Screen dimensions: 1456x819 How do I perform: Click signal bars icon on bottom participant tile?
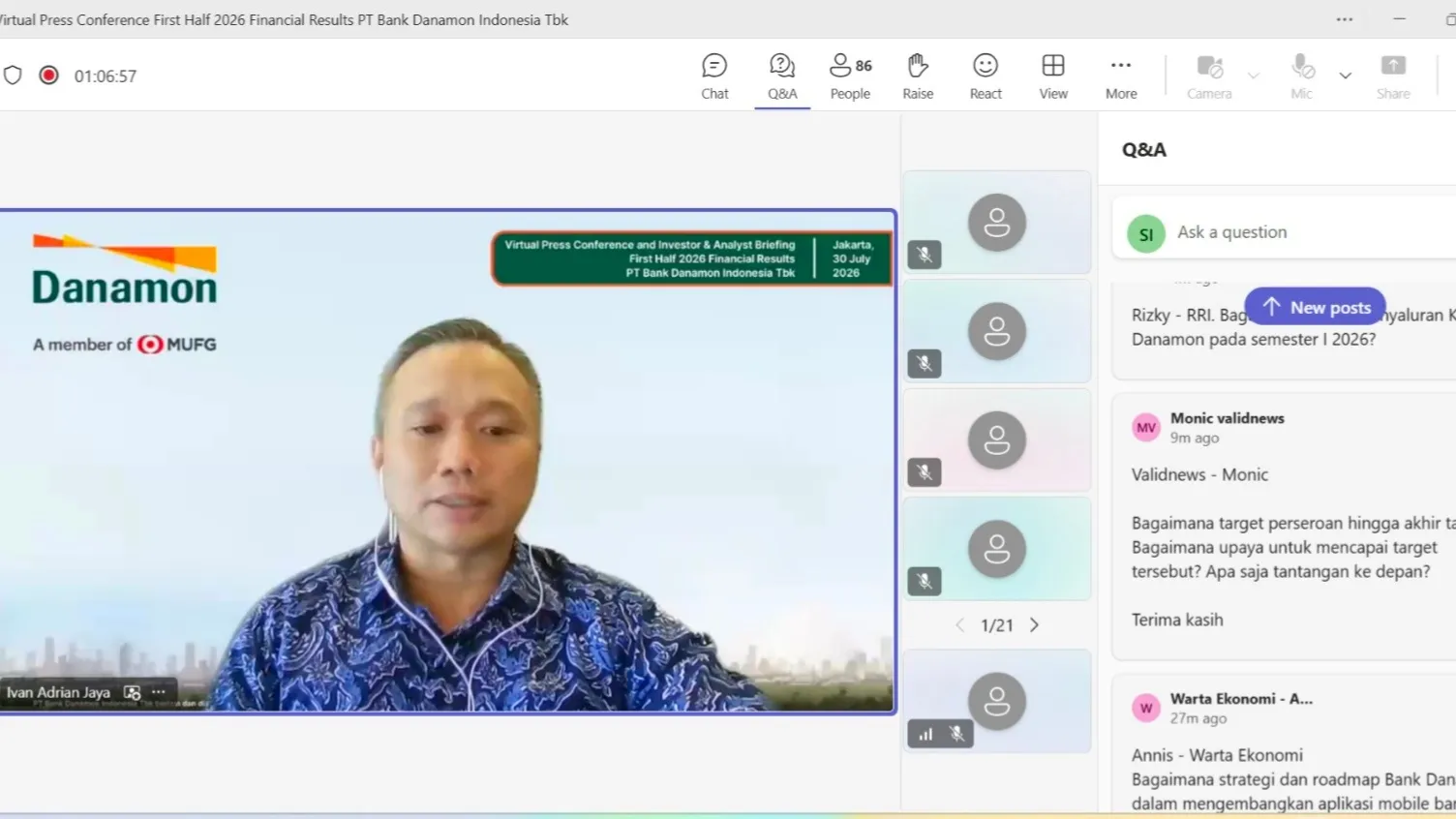[926, 735]
